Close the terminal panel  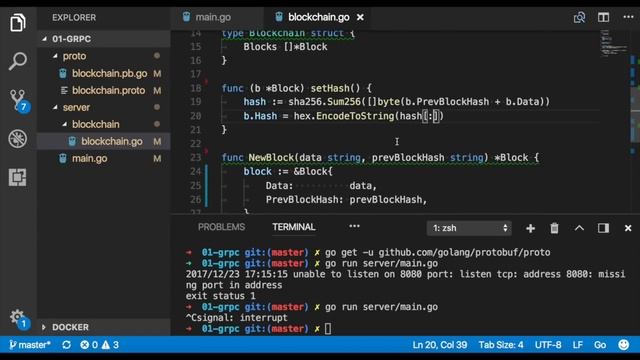tap(628, 228)
